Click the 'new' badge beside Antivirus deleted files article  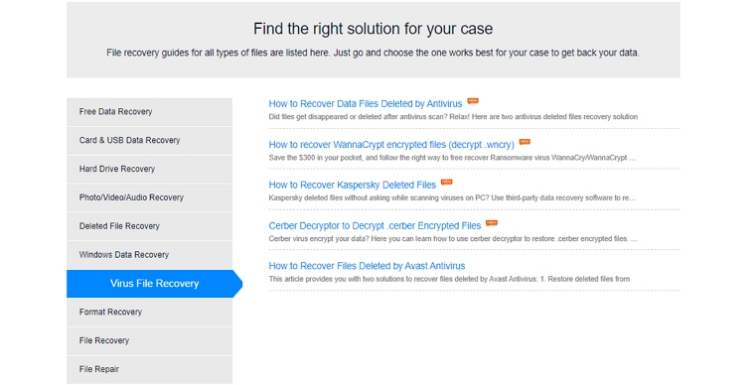tap(473, 101)
